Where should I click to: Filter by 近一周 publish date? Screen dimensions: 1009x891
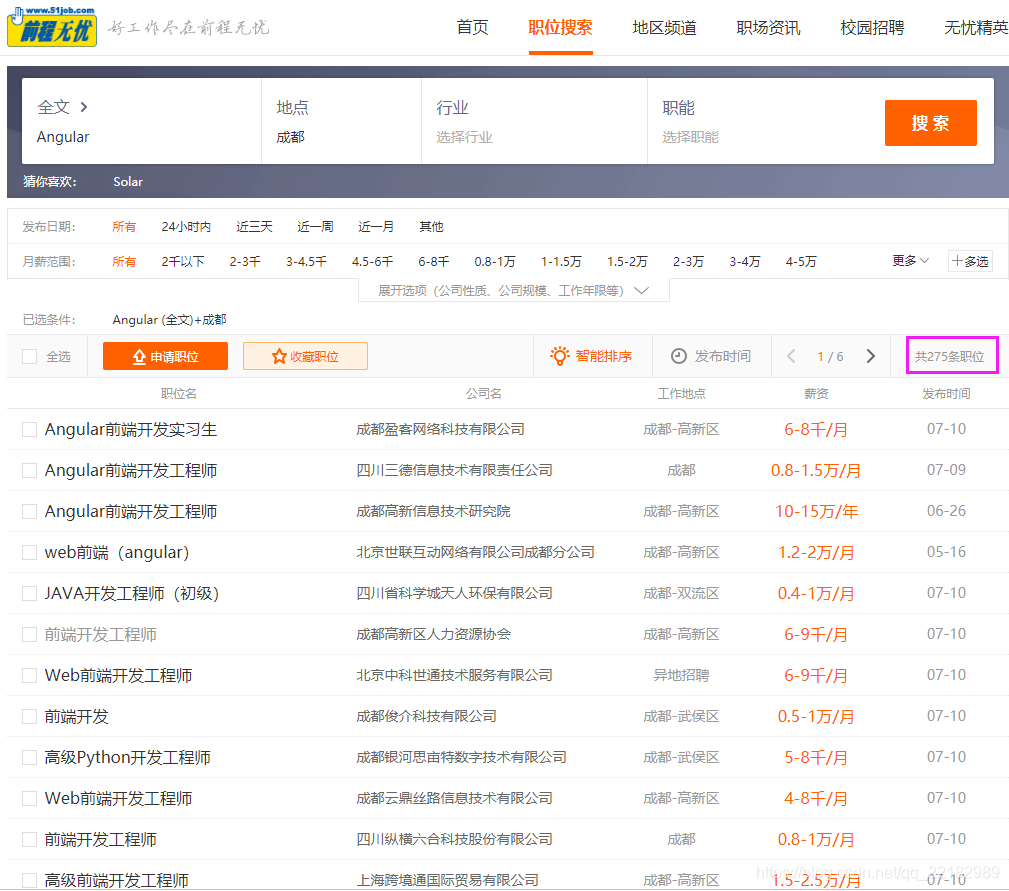315,226
